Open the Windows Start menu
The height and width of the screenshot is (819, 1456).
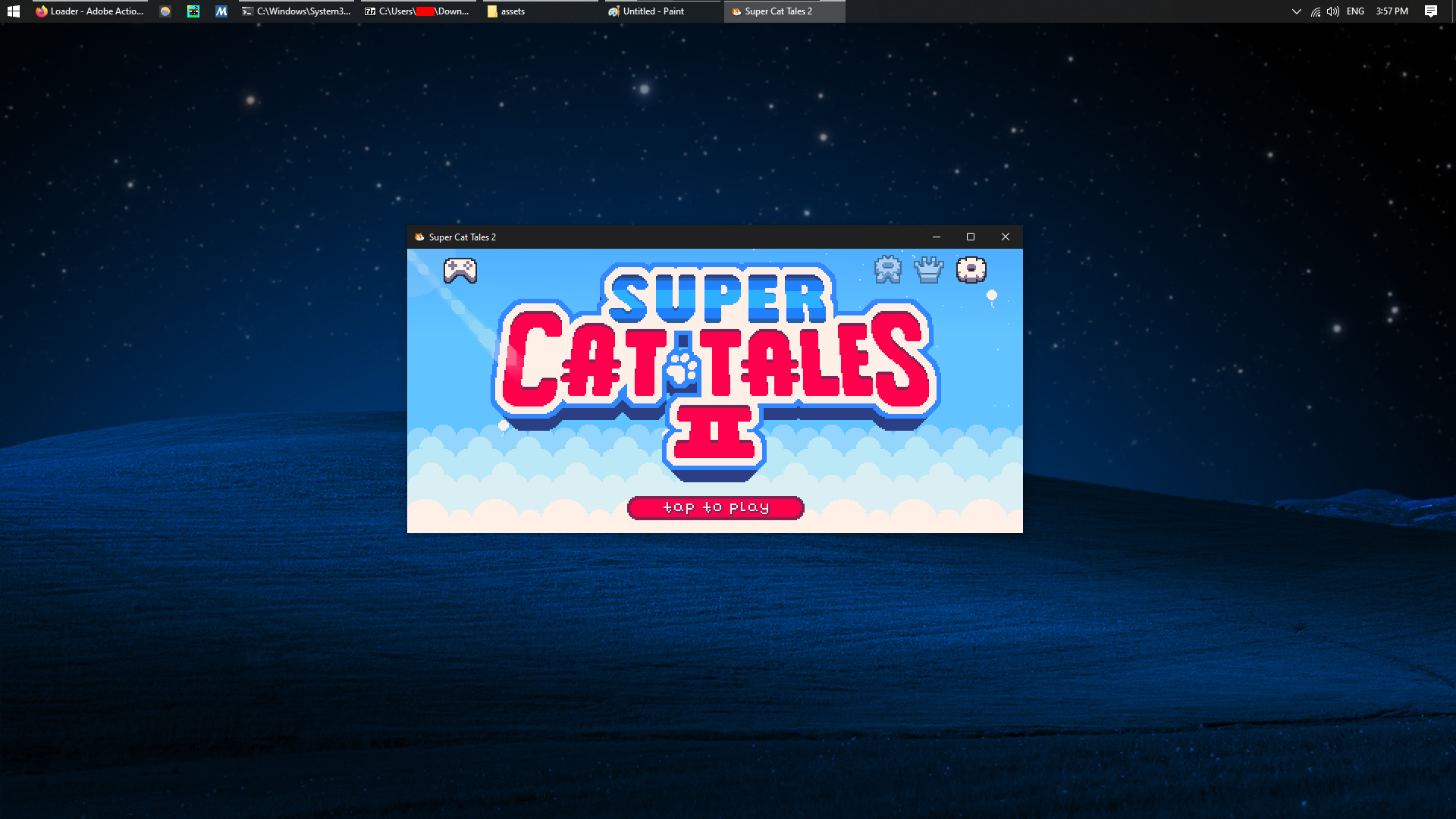13,11
